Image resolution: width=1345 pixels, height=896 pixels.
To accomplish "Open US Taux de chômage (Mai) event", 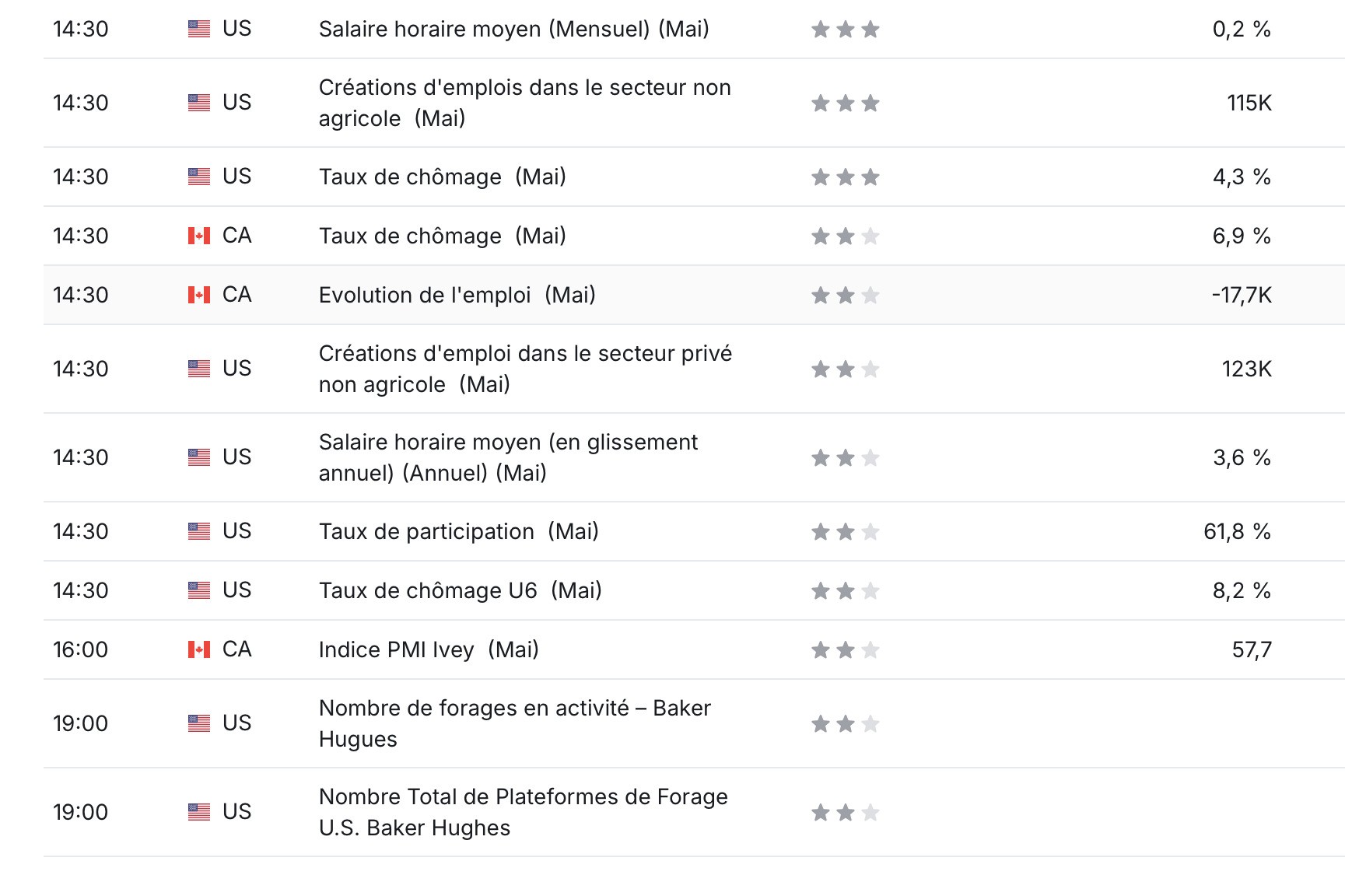I will [443, 177].
